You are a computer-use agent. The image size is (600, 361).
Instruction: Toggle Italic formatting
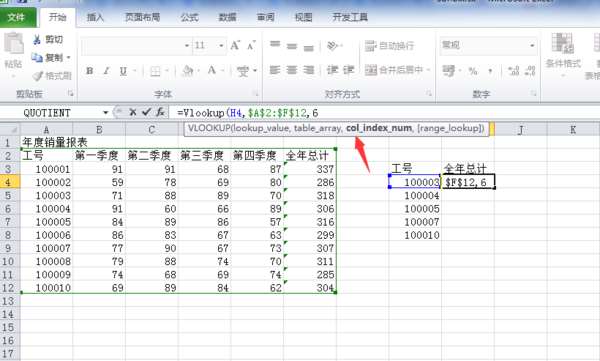(106, 71)
